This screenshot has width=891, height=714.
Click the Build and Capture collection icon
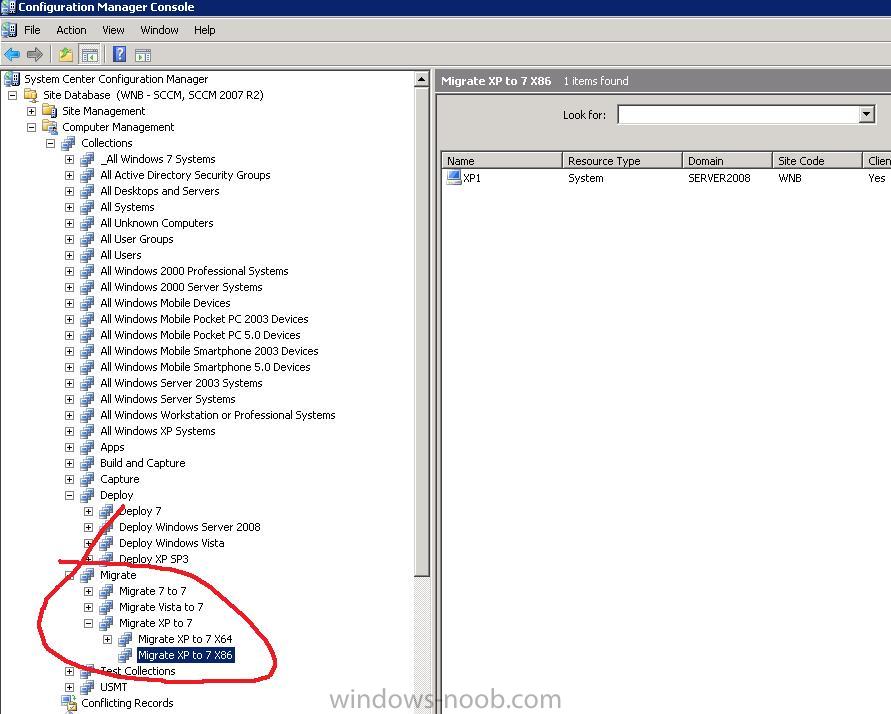pyautogui.click(x=87, y=463)
